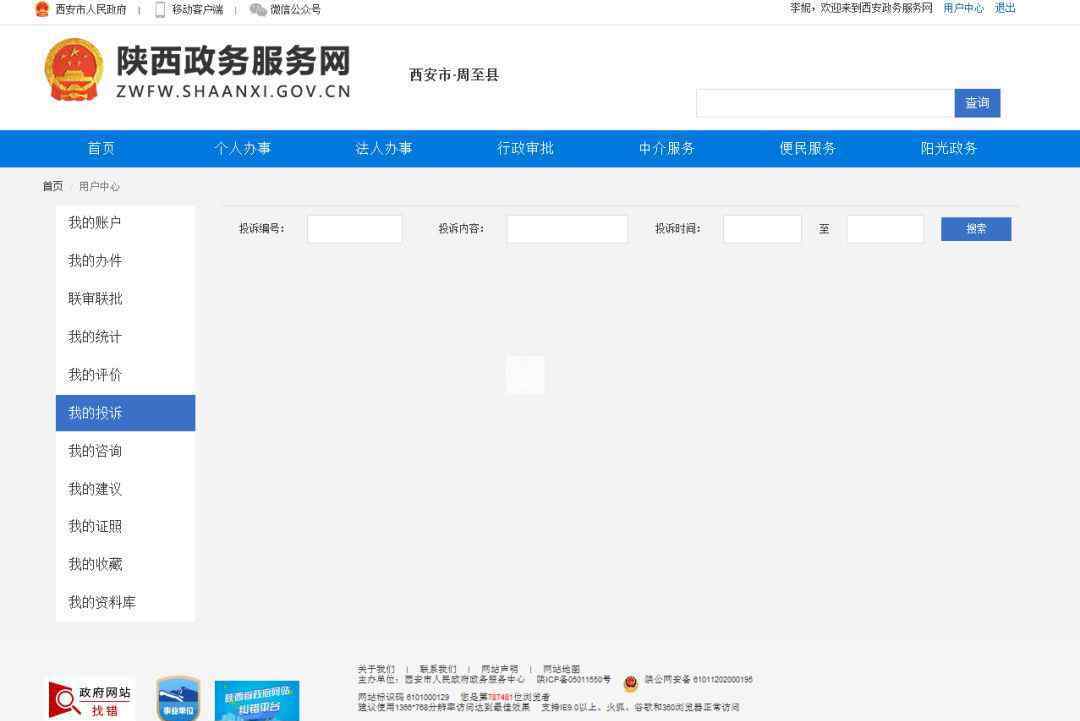1080x721 pixels.
Task: Switch to 我的咨询 sidebar section
Action: 96,451
